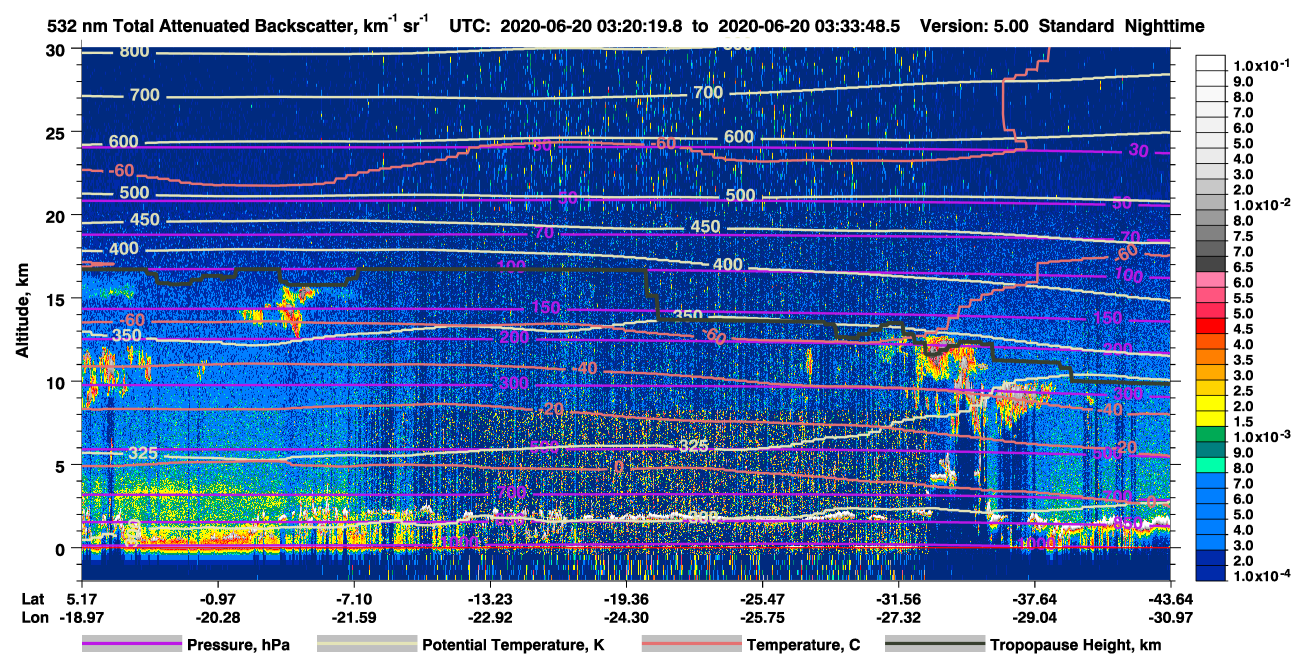Click longitude value "-18.97"
The width and height of the screenshot is (1300, 667).
pos(82,617)
